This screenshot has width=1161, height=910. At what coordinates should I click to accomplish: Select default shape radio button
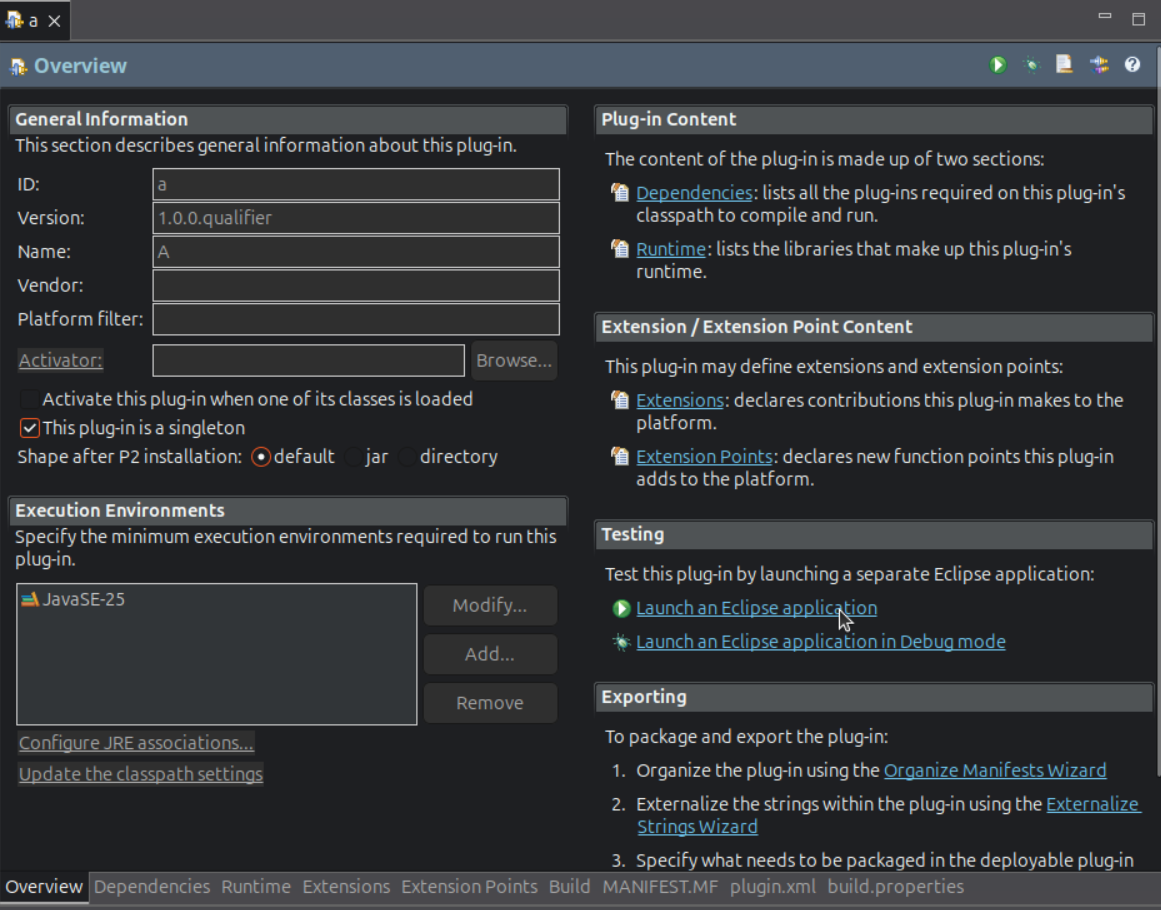coord(261,457)
